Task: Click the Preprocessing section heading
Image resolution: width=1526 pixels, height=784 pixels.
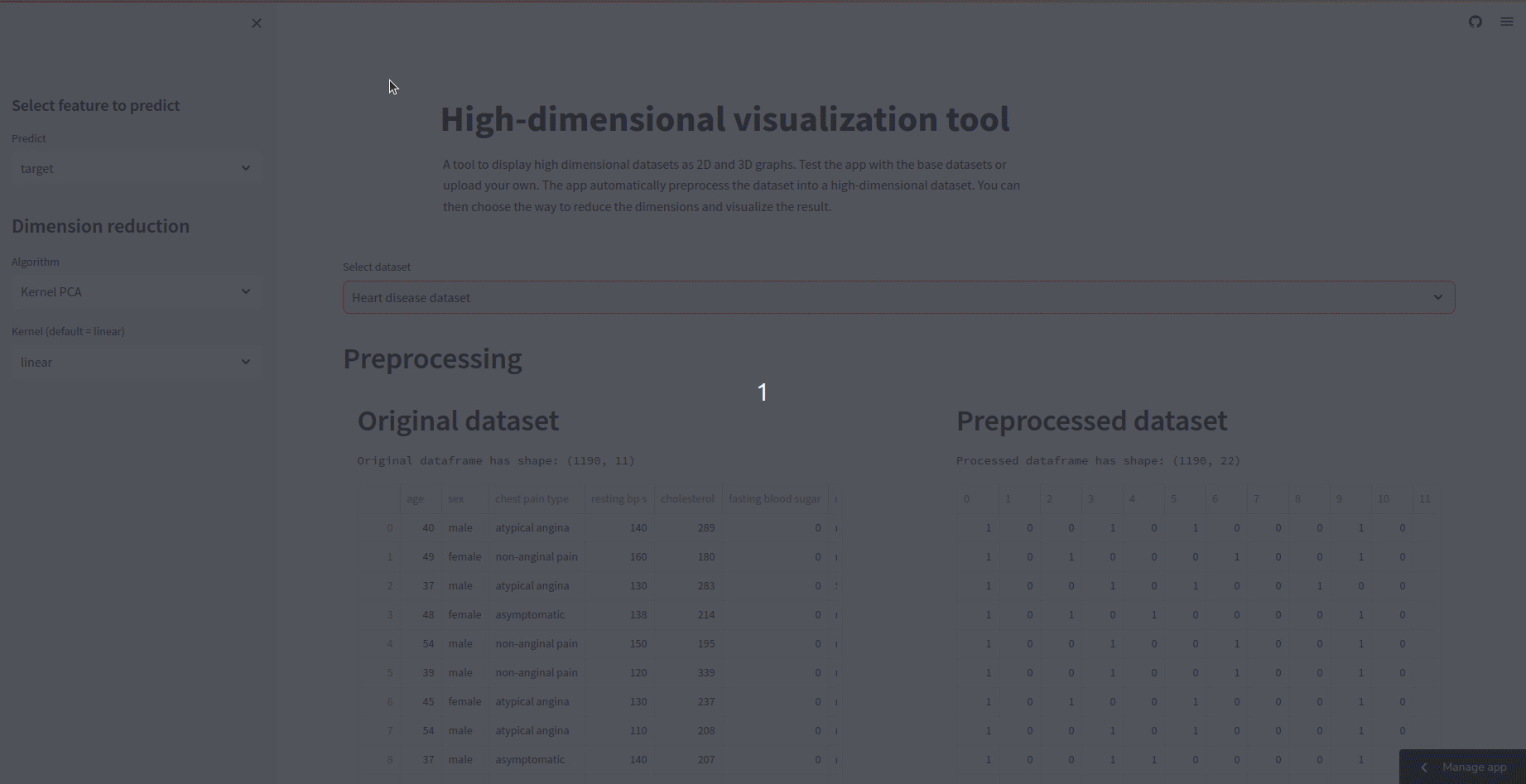Action: pos(432,358)
